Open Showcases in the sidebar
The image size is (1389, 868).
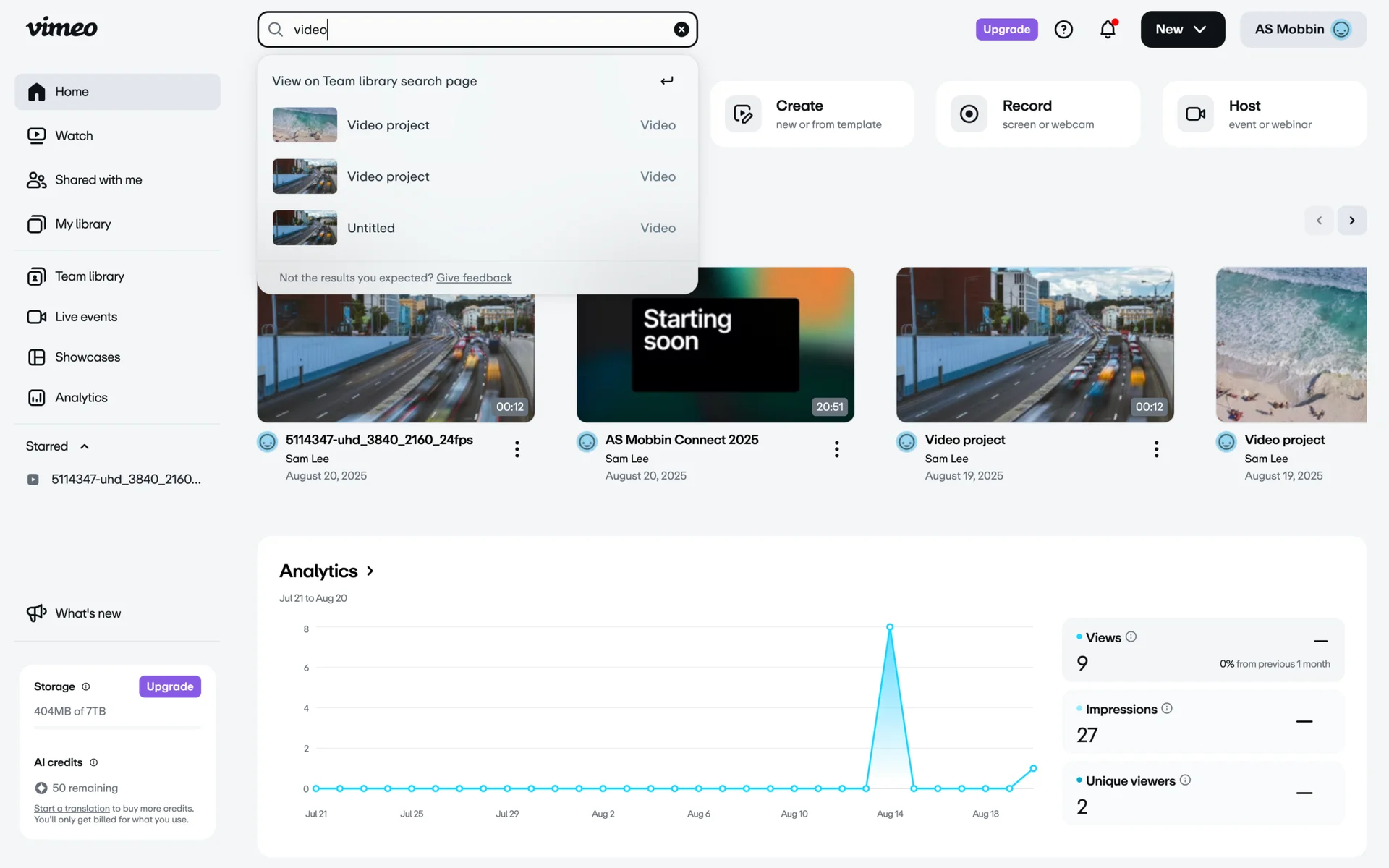coord(87,357)
